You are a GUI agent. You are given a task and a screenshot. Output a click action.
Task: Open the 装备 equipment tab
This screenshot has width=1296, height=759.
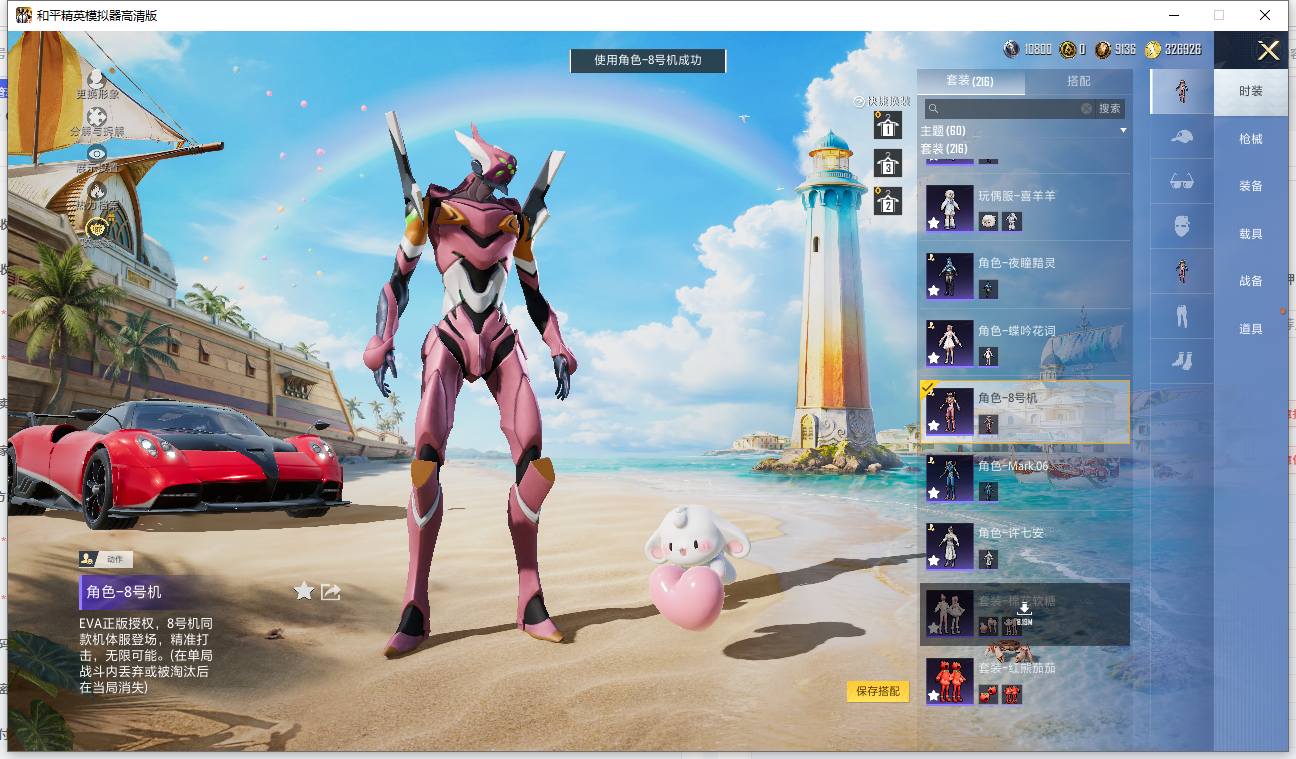click(x=1251, y=186)
